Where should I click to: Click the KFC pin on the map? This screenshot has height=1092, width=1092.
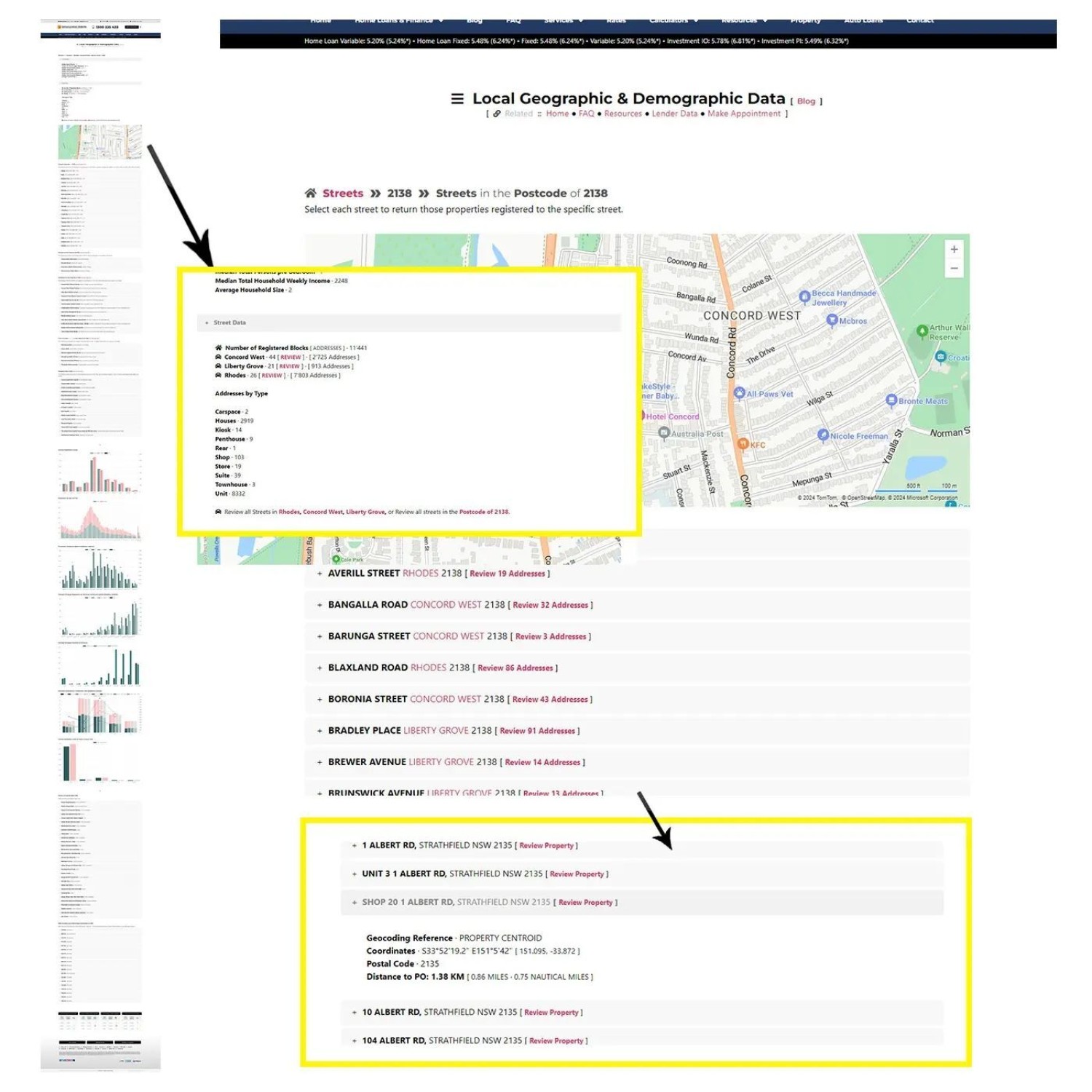coord(743,444)
